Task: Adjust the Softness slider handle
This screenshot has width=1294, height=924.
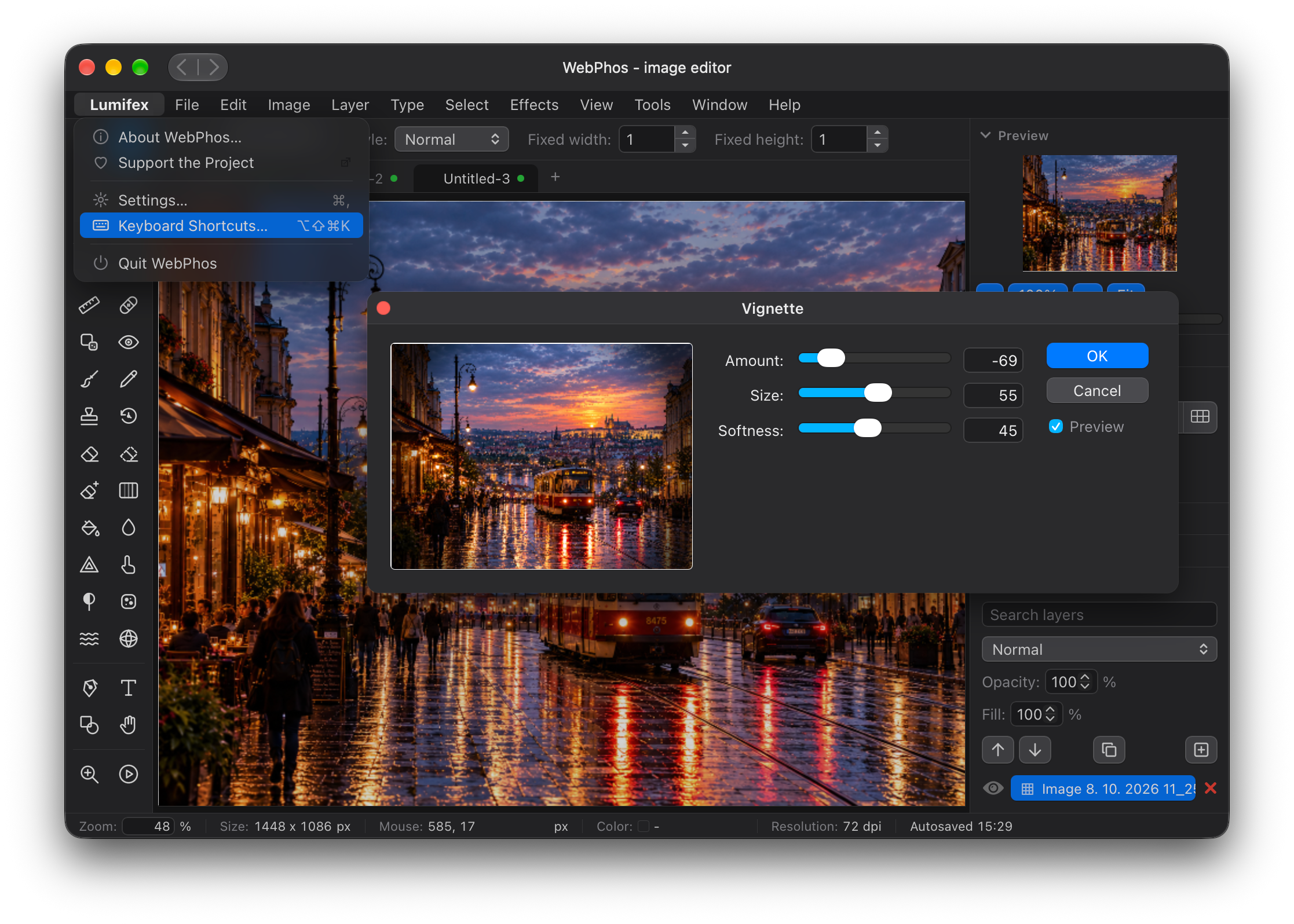Action: click(x=868, y=428)
